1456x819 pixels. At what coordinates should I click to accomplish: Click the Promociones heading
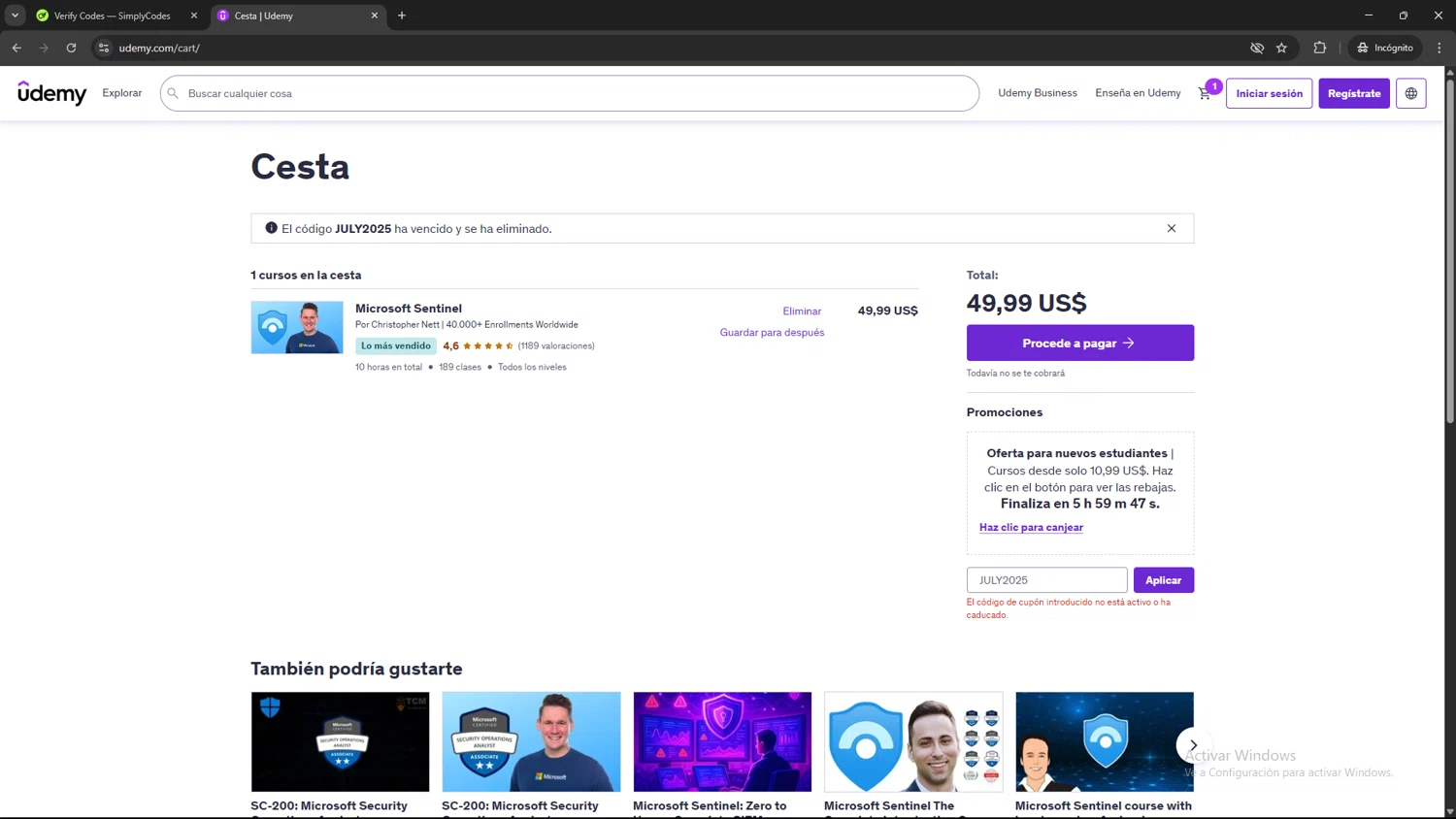click(1005, 412)
